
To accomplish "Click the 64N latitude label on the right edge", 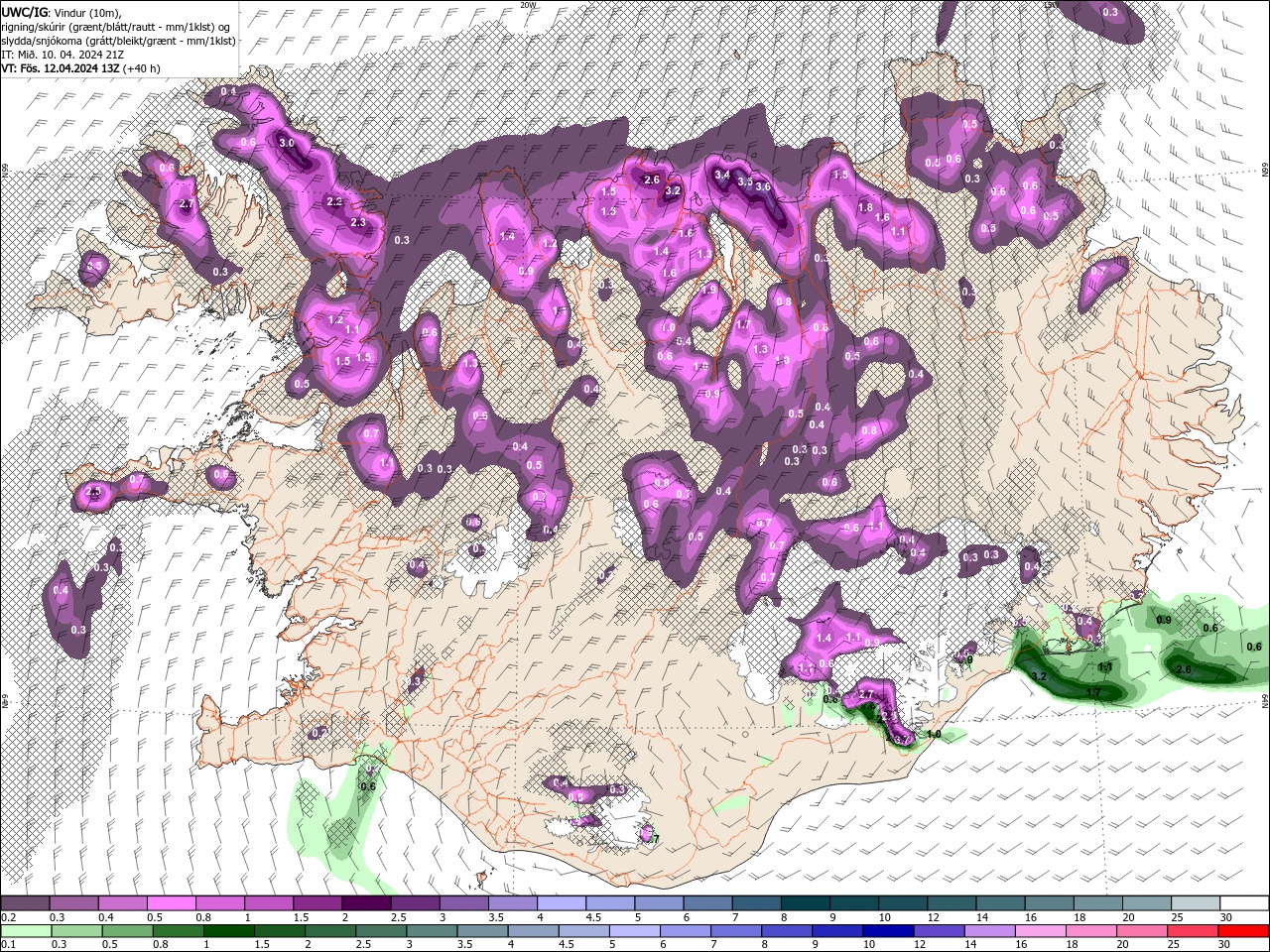I will click(1265, 700).
